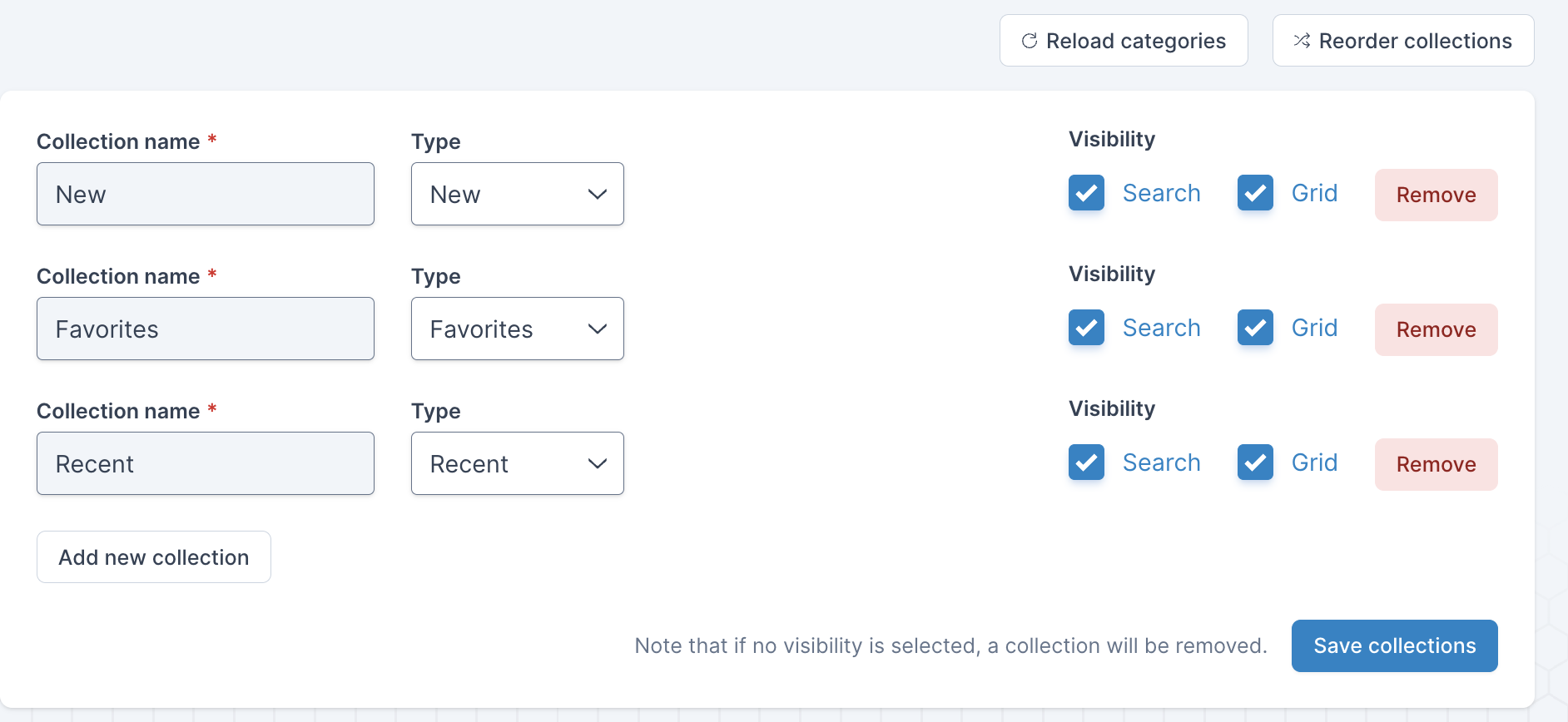The height and width of the screenshot is (722, 1568).
Task: Click the Search label in Favorites row
Action: tap(1161, 328)
